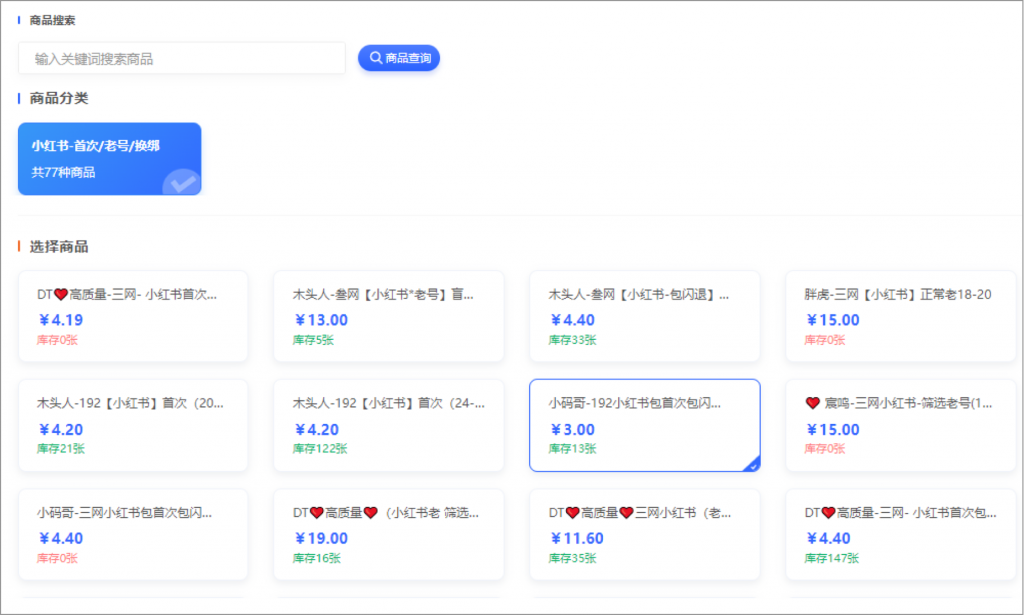
Task: Click heart icon on DT高质量 ¥4.40 库存147 card
Action: [x=828, y=513]
